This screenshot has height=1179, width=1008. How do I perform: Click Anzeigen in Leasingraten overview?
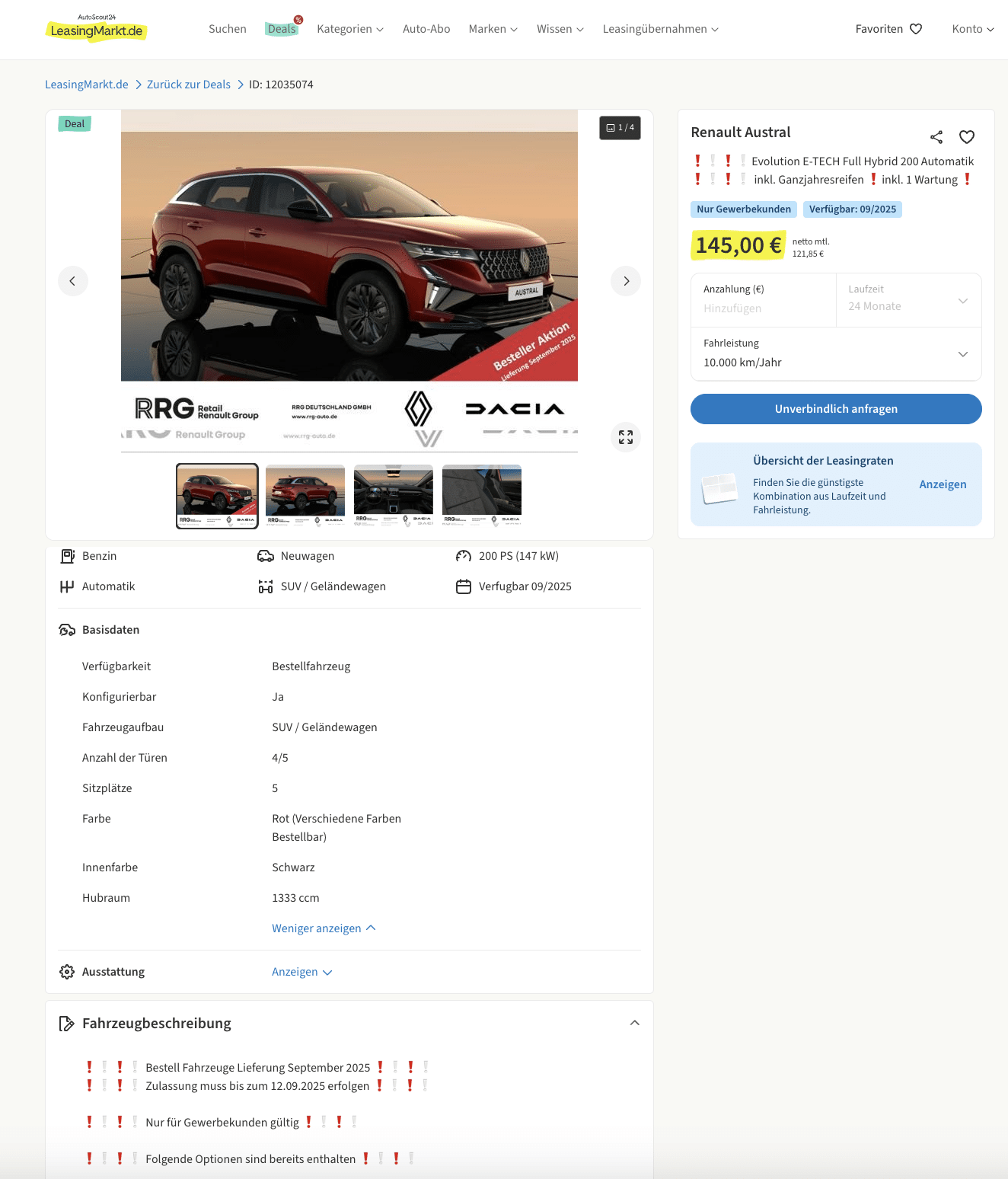click(943, 484)
